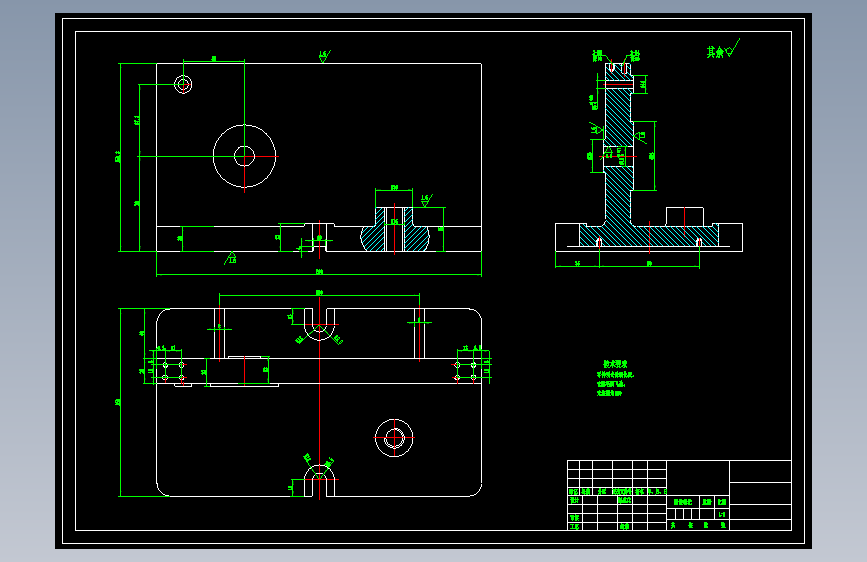
Task: Select the 其余 surface finish note
Action: [x=723, y=49]
